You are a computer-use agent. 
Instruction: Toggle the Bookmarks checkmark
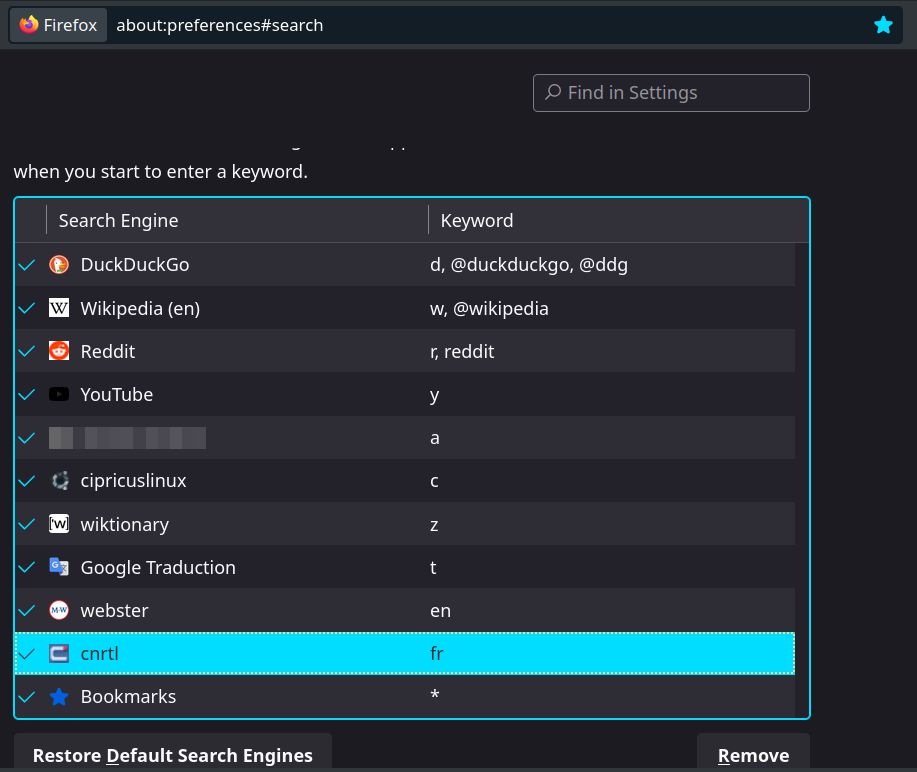pyautogui.click(x=27, y=697)
